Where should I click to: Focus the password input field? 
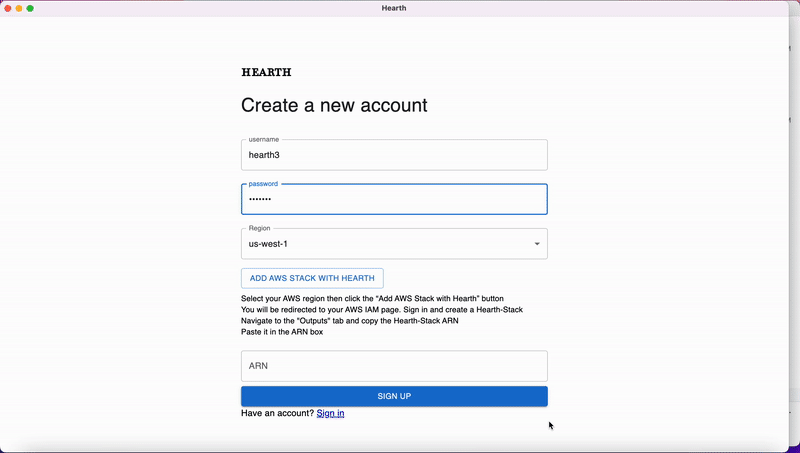click(394, 199)
